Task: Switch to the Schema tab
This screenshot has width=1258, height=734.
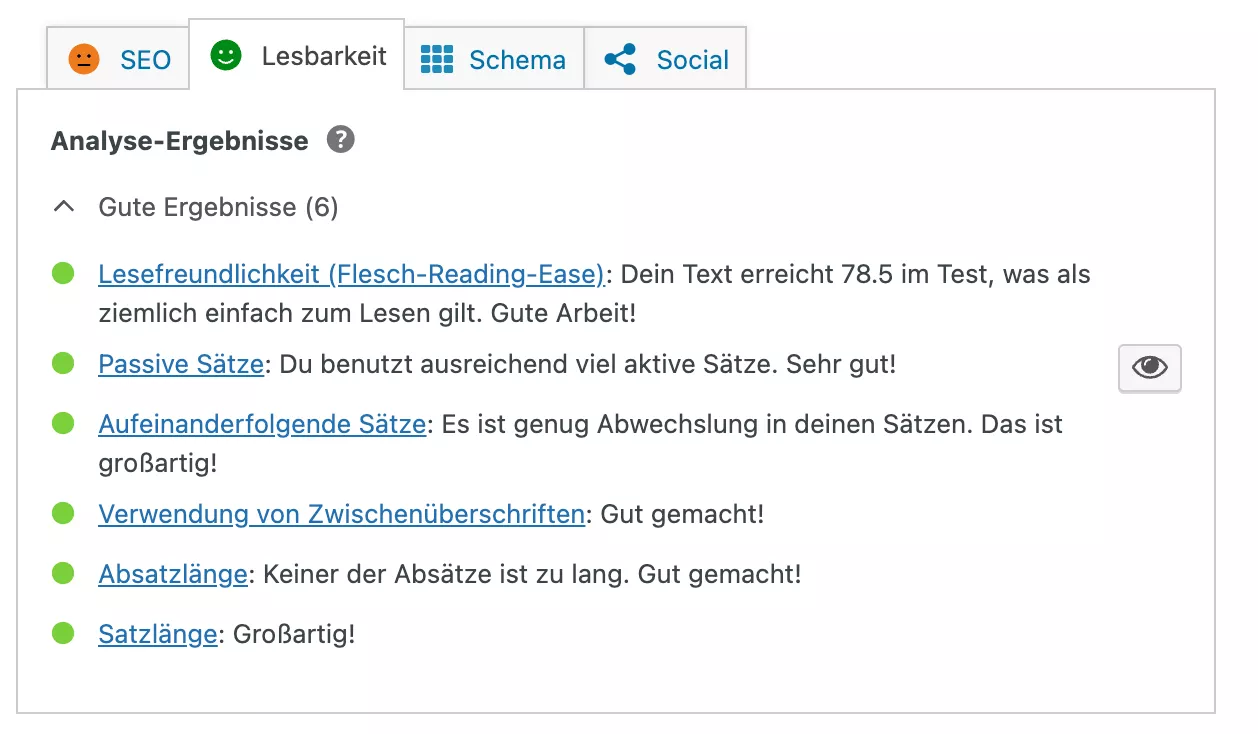Action: [x=494, y=59]
